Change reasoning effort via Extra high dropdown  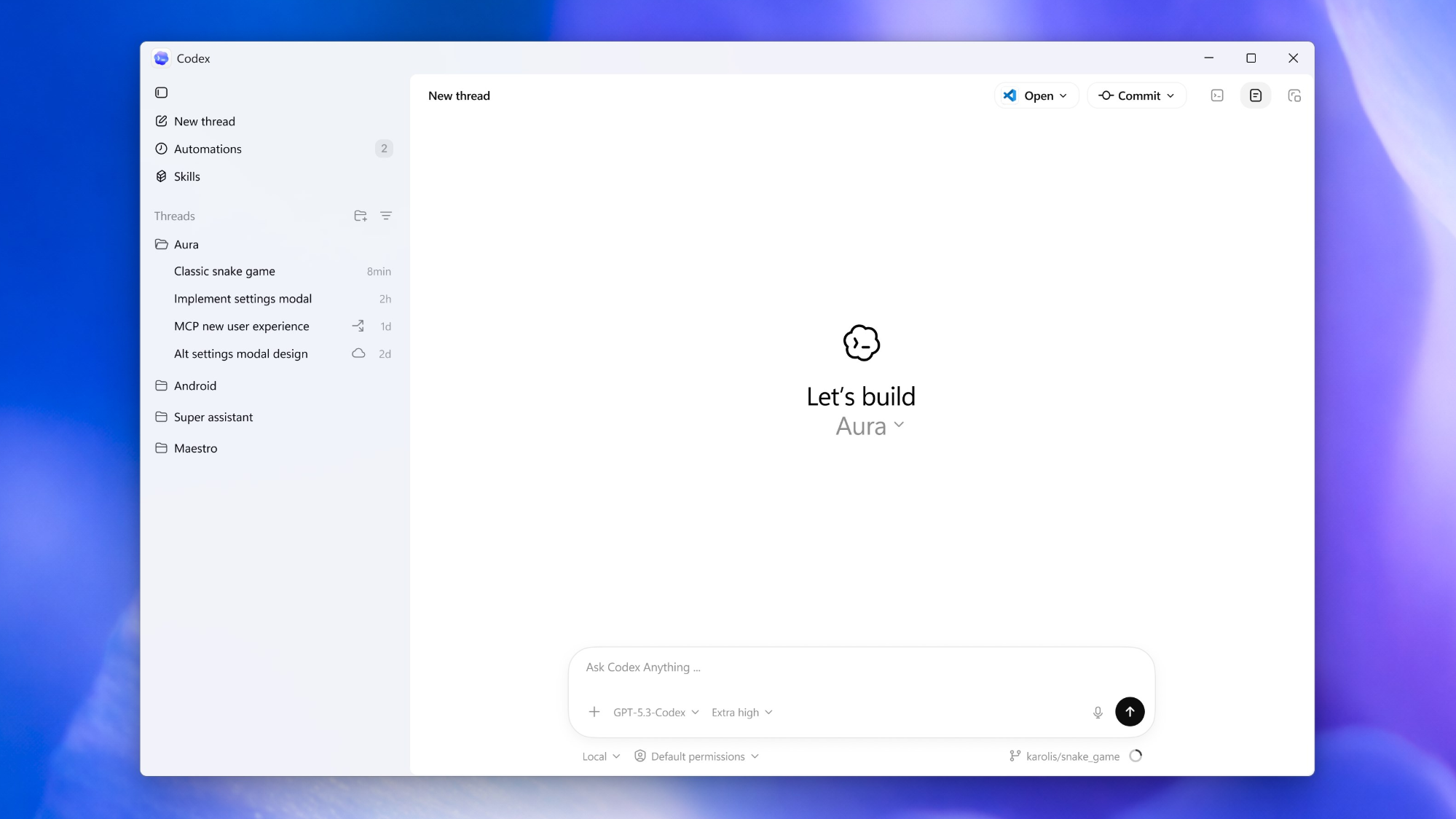point(741,712)
